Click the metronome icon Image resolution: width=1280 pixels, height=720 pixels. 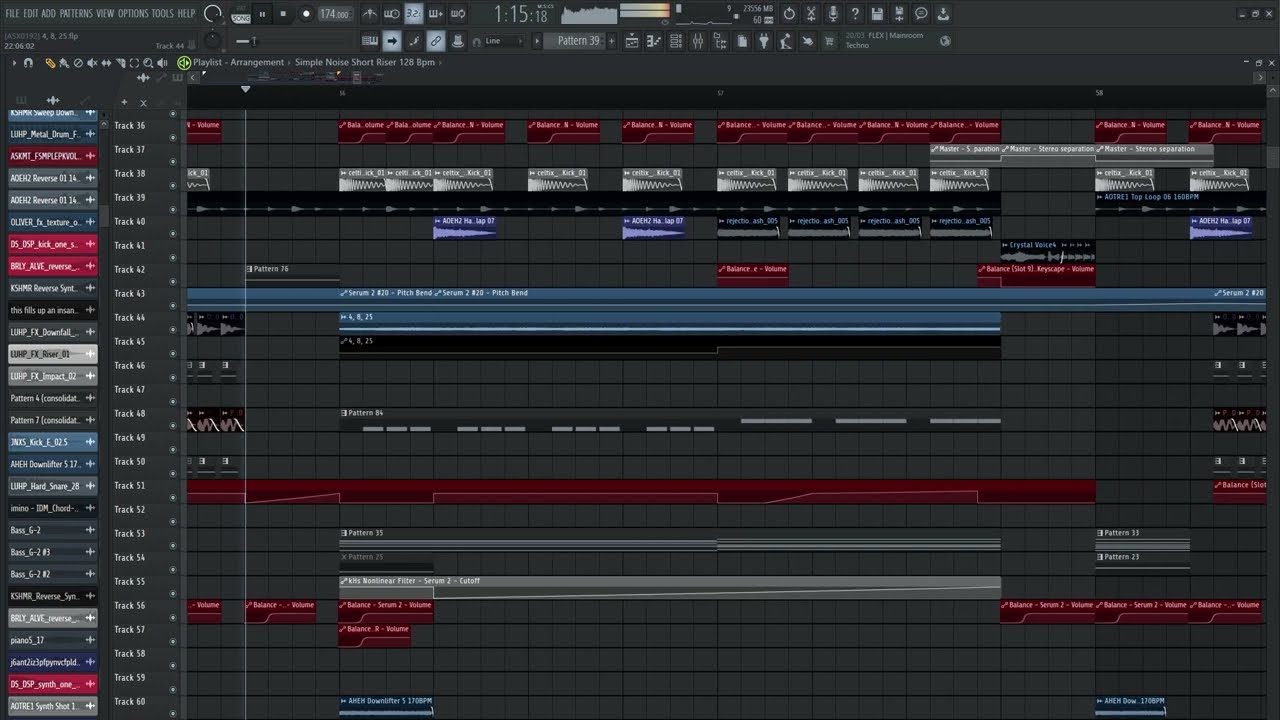click(370, 14)
